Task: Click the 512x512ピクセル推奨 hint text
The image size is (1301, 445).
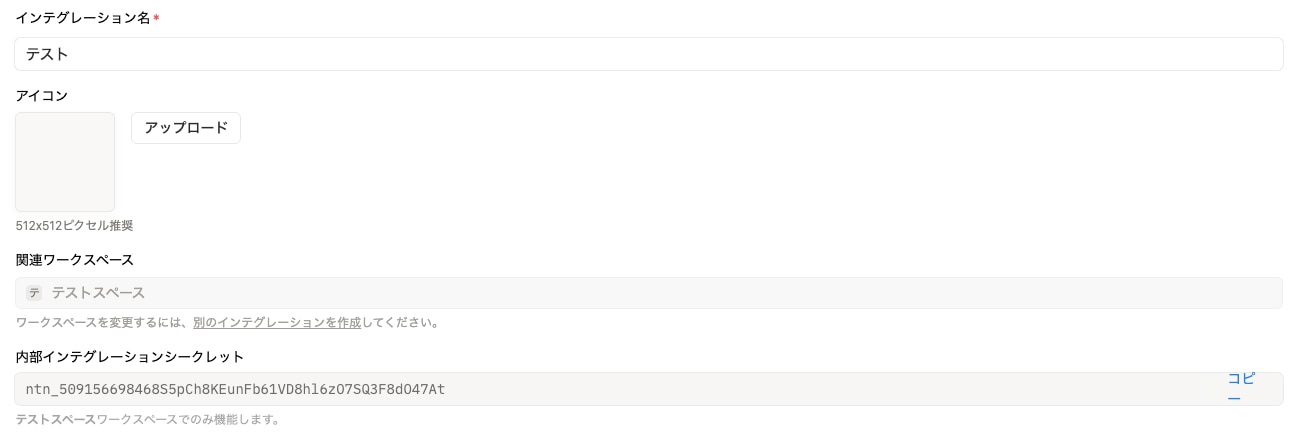Action: pos(74,226)
